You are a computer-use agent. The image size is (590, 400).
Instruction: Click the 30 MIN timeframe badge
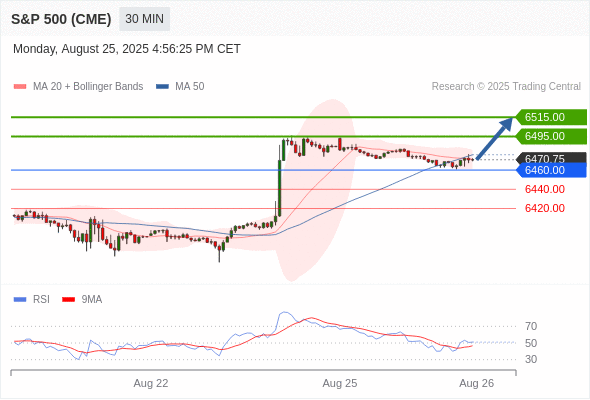tap(144, 19)
